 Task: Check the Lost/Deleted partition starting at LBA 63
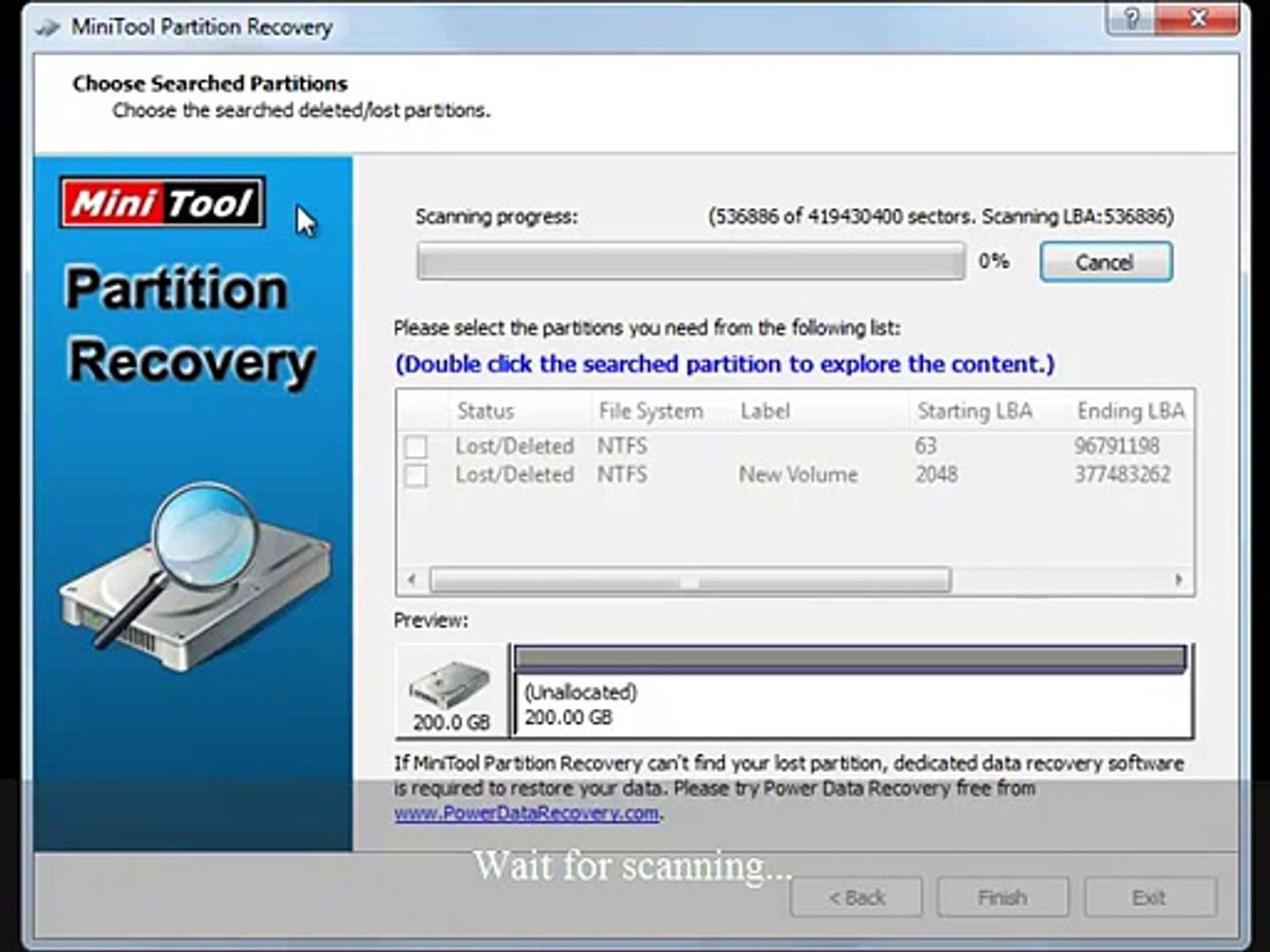click(415, 447)
